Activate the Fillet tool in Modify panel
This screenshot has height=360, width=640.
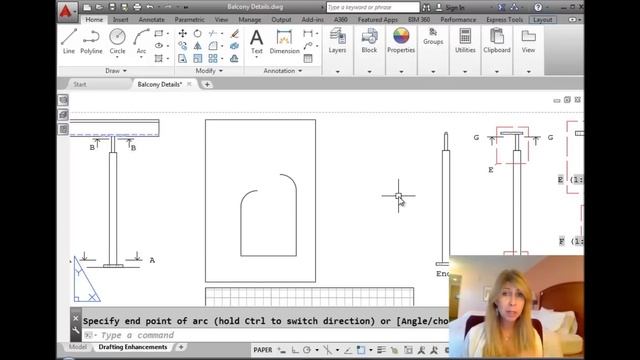pos(213,46)
